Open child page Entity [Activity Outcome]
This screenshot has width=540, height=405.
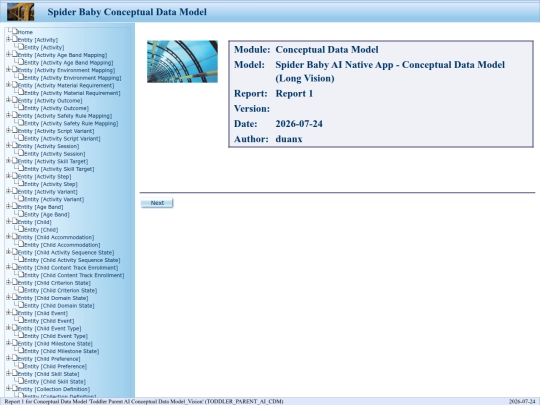tap(56, 108)
